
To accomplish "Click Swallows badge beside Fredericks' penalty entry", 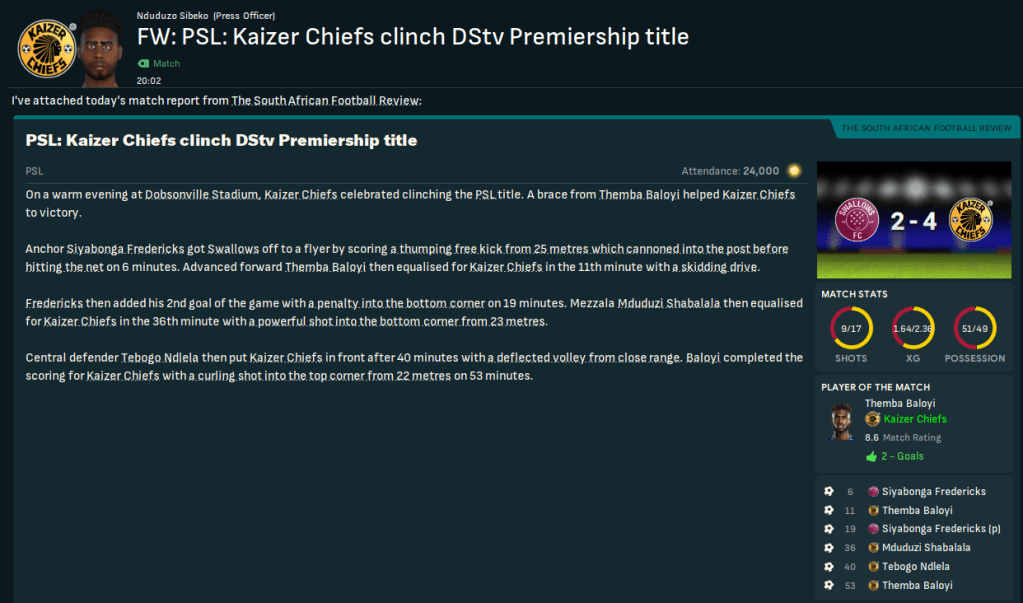I will click(x=873, y=529).
